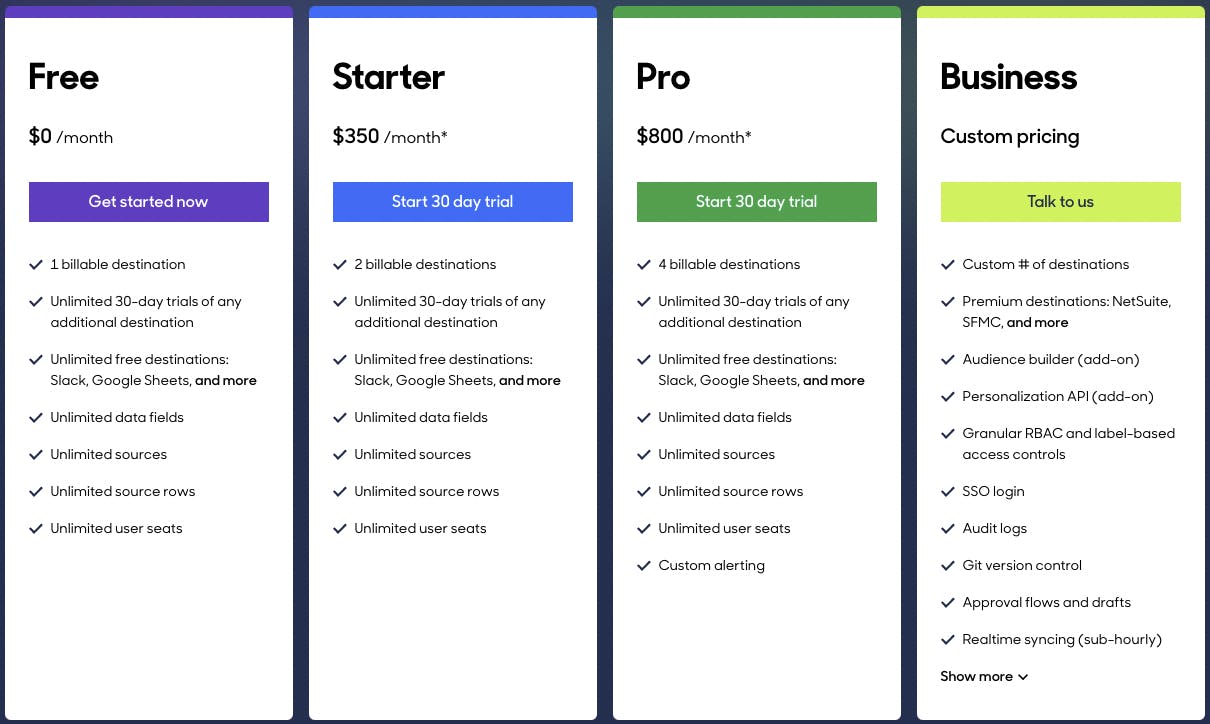The image size is (1210, 724).
Task: Click checkmark beside Audit logs
Action: point(948,529)
